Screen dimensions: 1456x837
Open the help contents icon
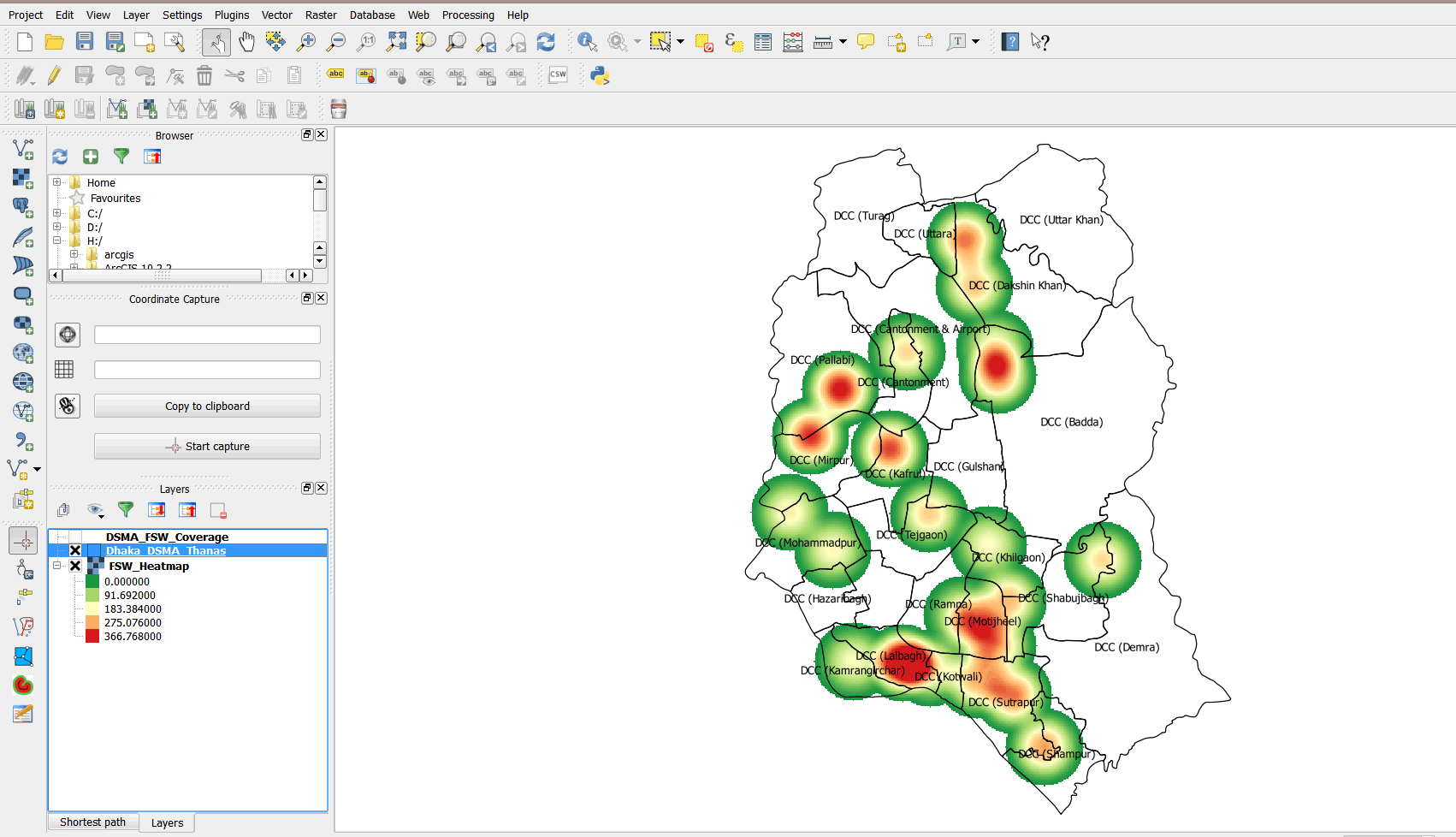pyautogui.click(x=1010, y=42)
